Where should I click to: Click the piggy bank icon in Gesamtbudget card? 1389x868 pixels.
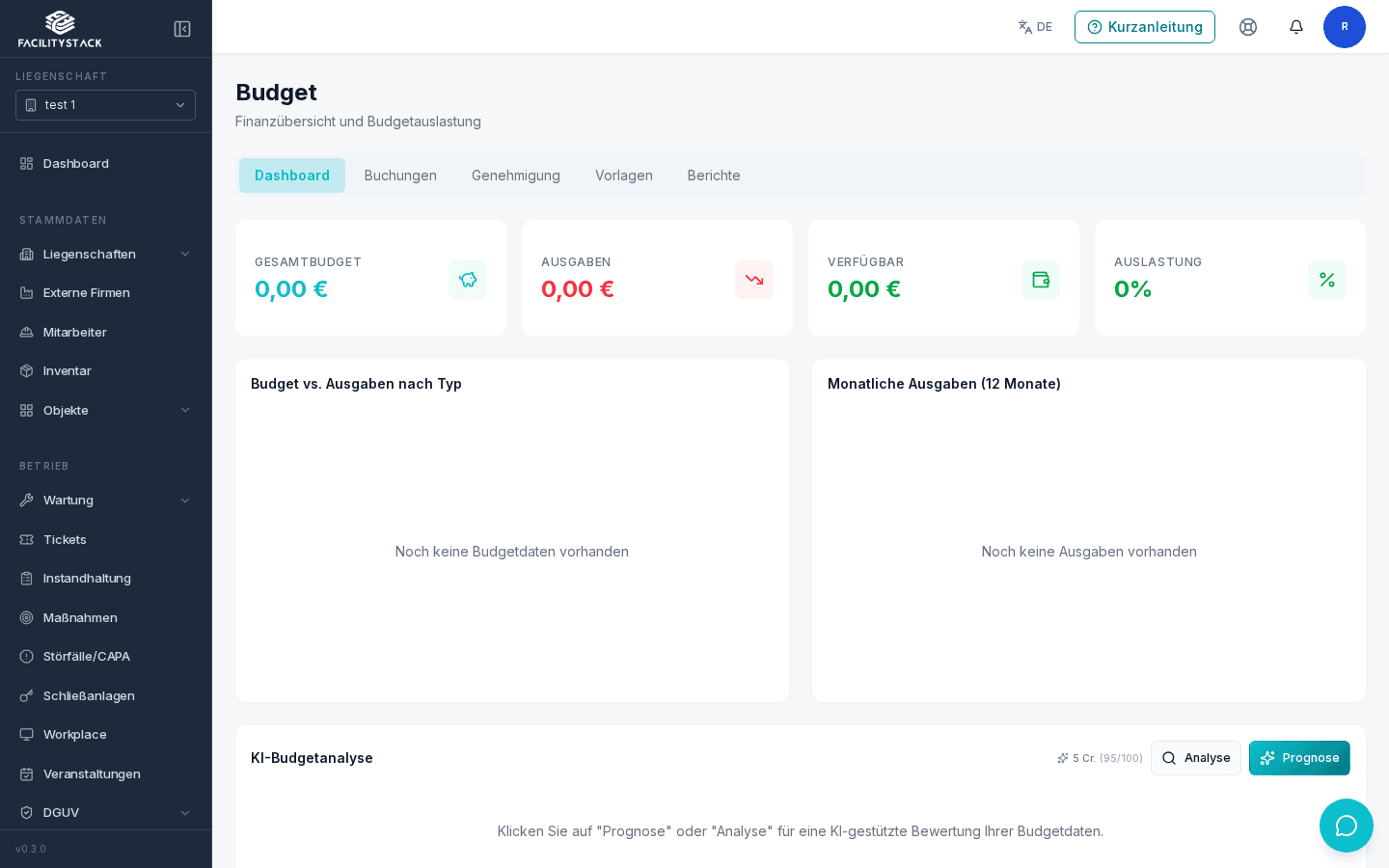(468, 280)
